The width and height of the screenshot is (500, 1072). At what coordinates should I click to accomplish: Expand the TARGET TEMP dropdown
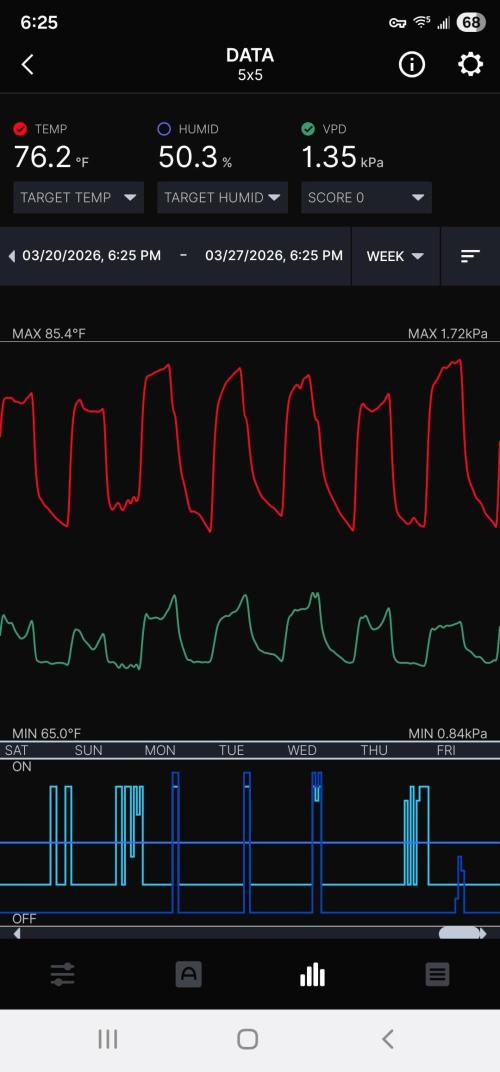79,198
